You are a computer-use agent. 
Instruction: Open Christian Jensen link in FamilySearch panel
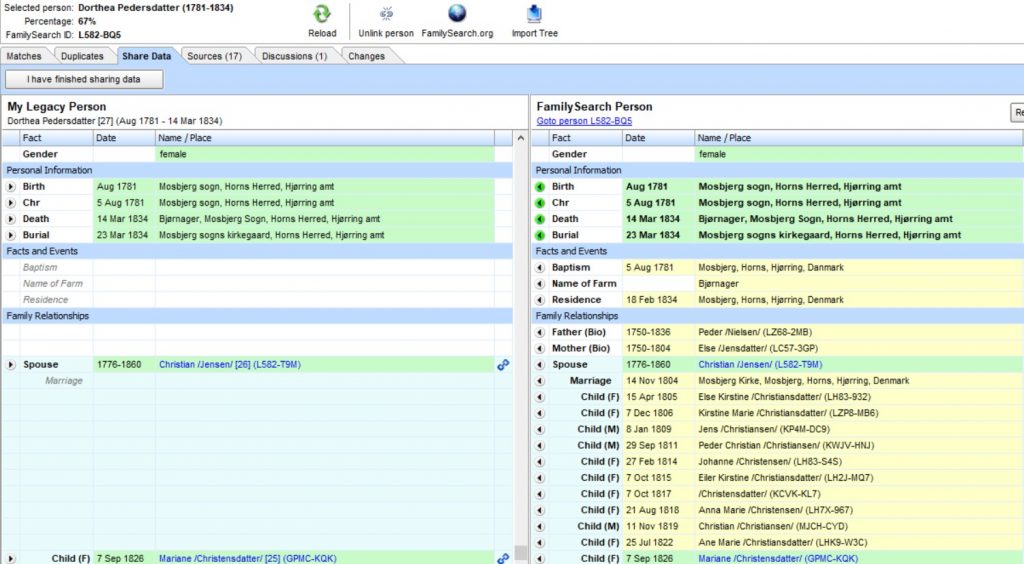[760, 365]
